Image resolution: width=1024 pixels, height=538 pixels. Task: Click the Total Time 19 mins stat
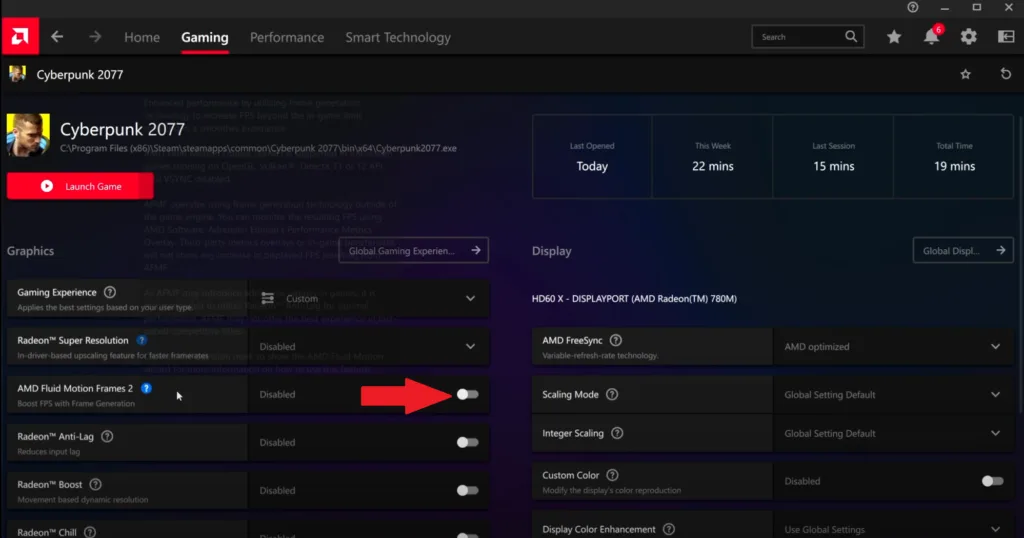click(954, 157)
